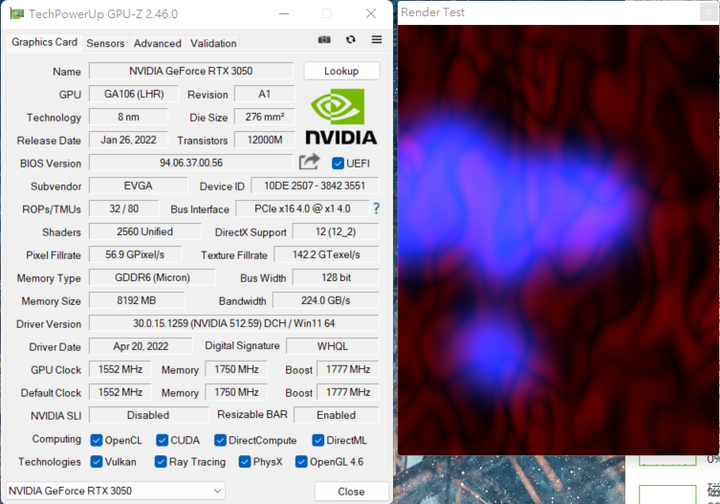The width and height of the screenshot is (720, 504).
Task: Toggle the UEFI checkbox
Action: [x=338, y=163]
